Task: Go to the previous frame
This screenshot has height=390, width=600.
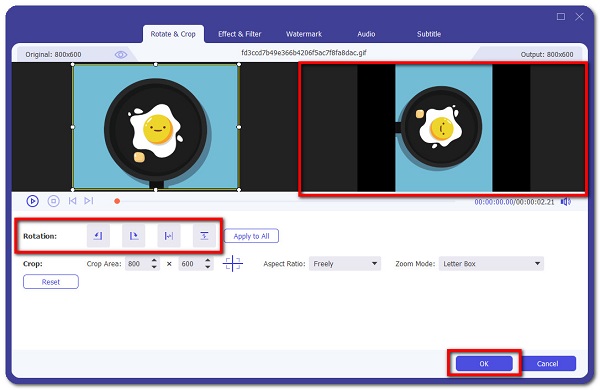Action: coord(72,201)
